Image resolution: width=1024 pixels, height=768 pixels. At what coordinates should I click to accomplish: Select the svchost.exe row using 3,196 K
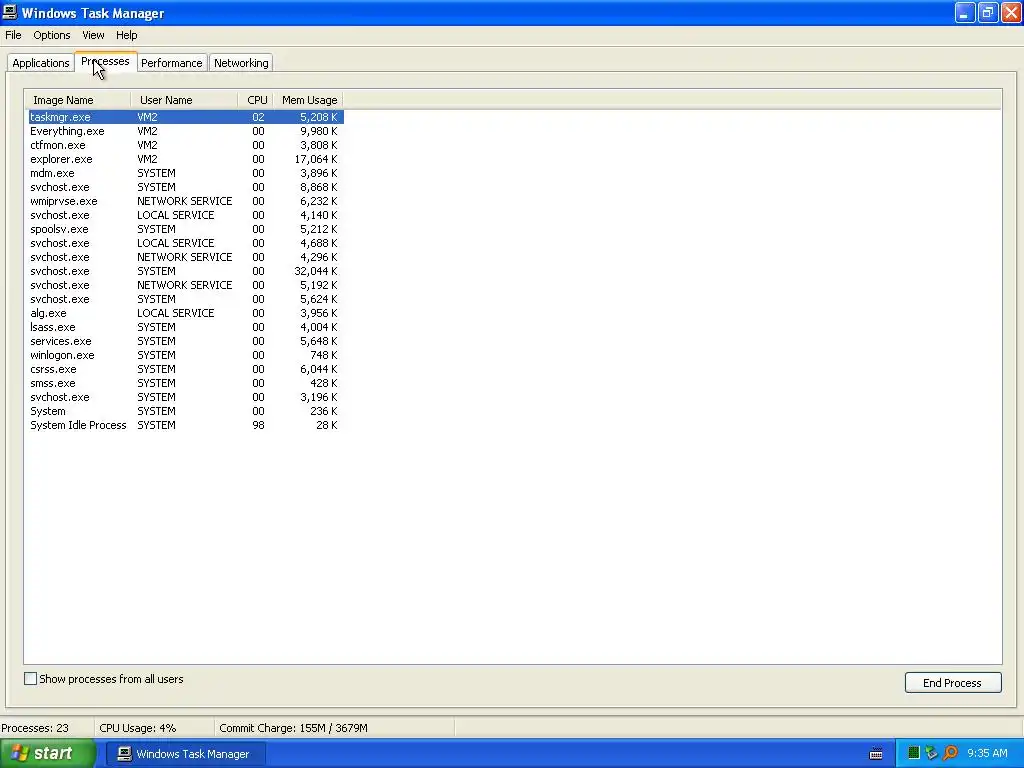(186, 397)
